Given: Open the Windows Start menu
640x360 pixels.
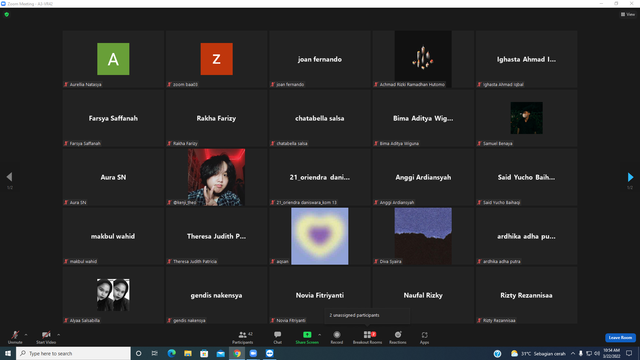Looking at the screenshot, I should (x=8, y=353).
